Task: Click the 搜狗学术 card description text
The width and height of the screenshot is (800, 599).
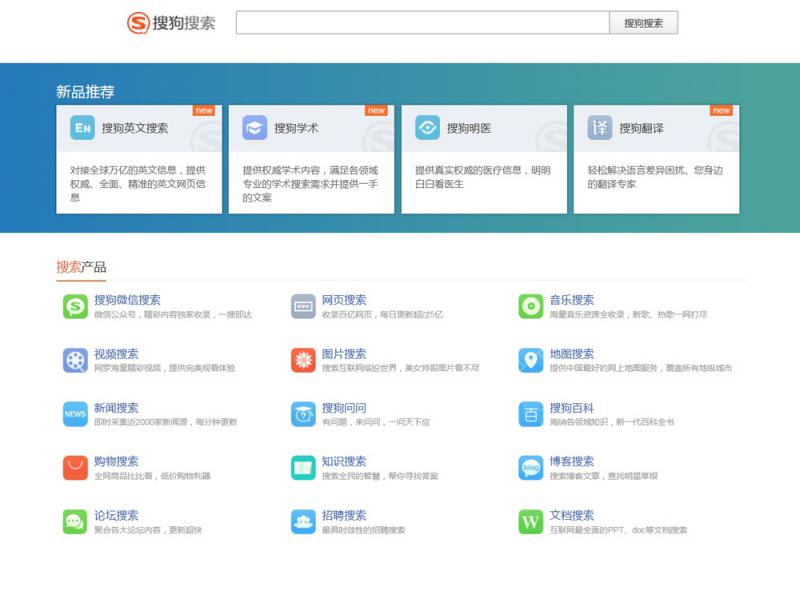Action: pyautogui.click(x=310, y=184)
